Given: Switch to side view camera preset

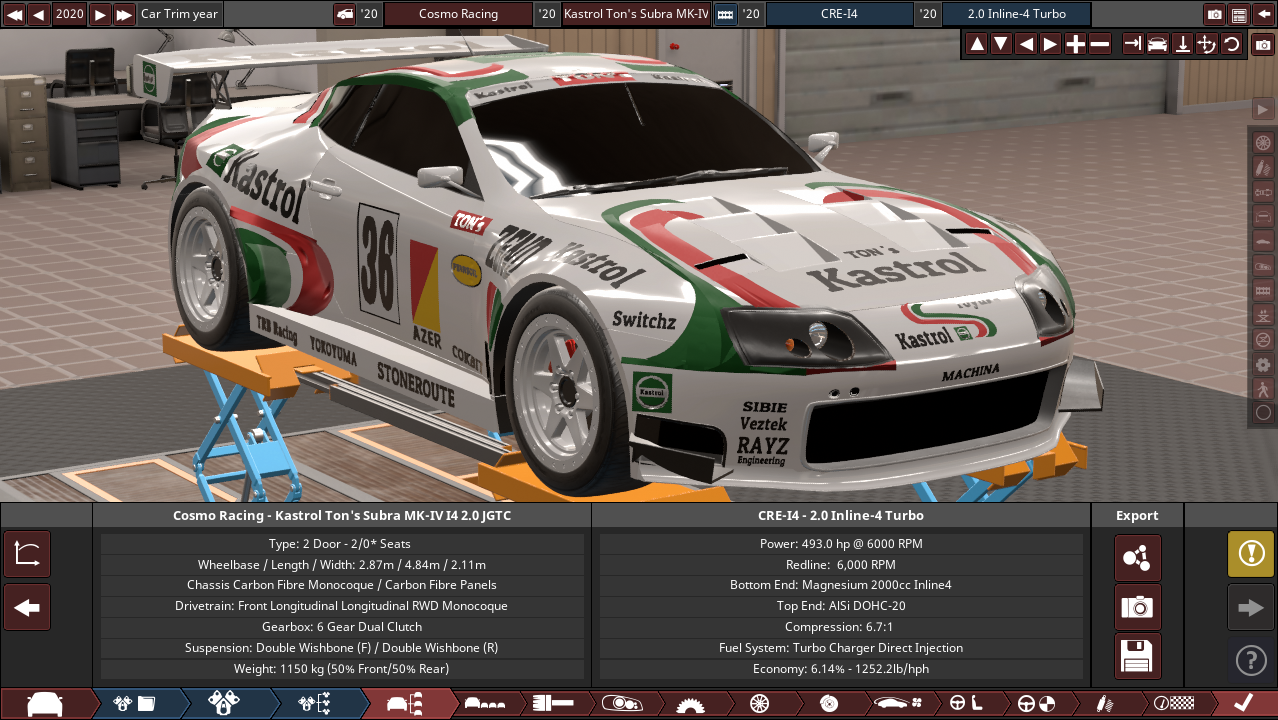Looking at the screenshot, I should [1133, 44].
